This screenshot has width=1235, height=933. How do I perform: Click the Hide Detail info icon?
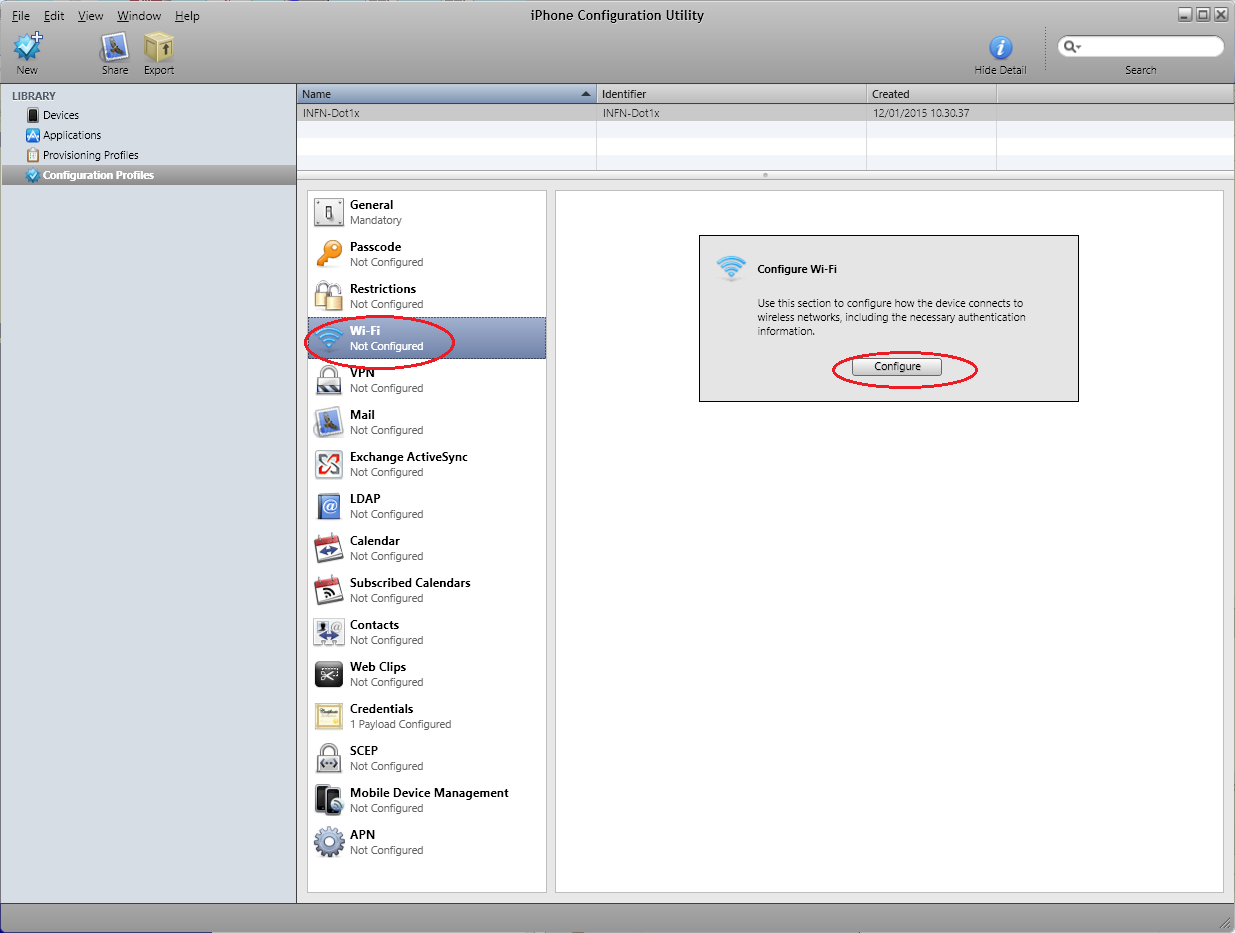tap(1001, 48)
